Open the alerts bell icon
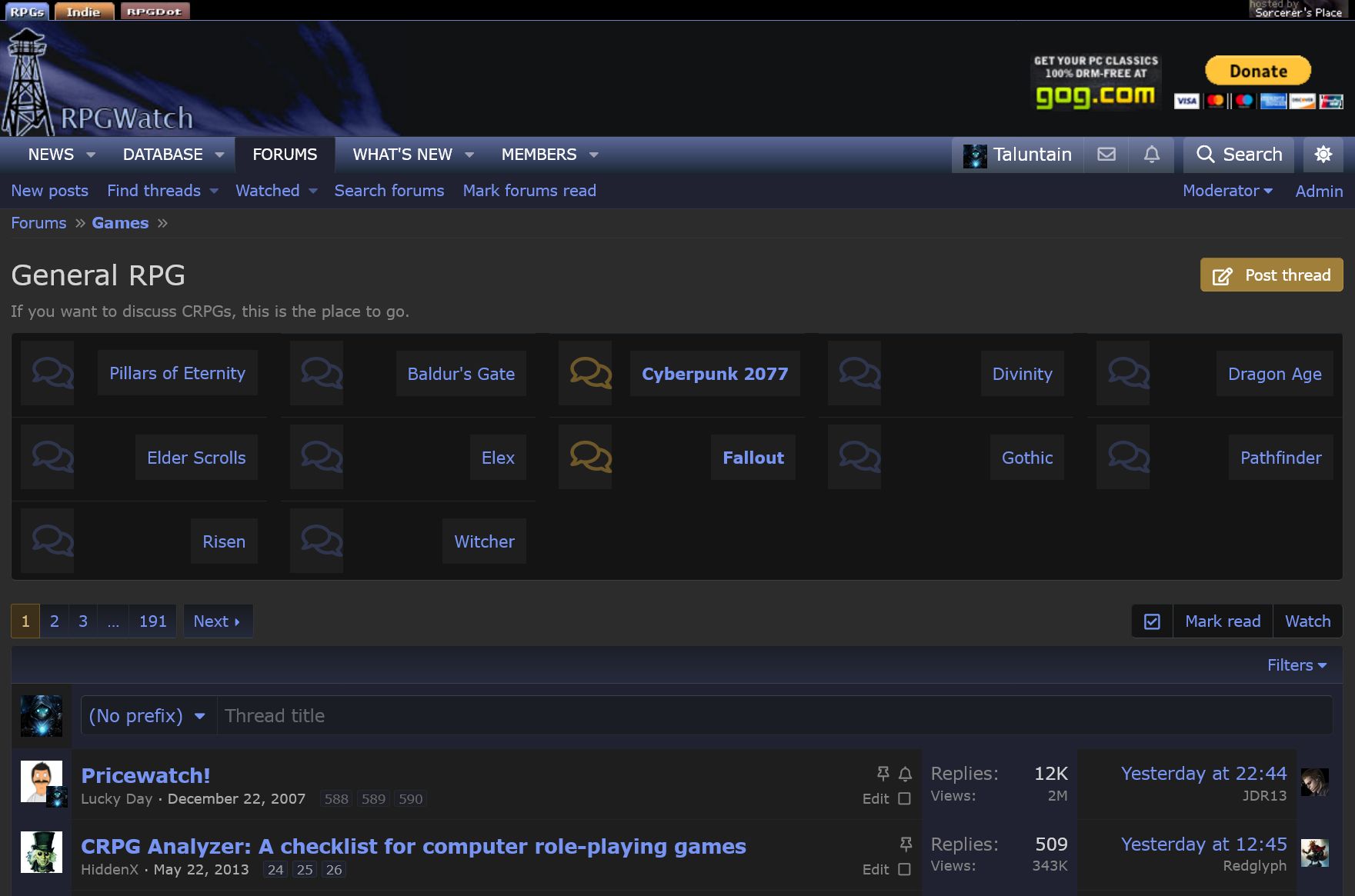This screenshot has width=1355, height=896. [x=1152, y=155]
